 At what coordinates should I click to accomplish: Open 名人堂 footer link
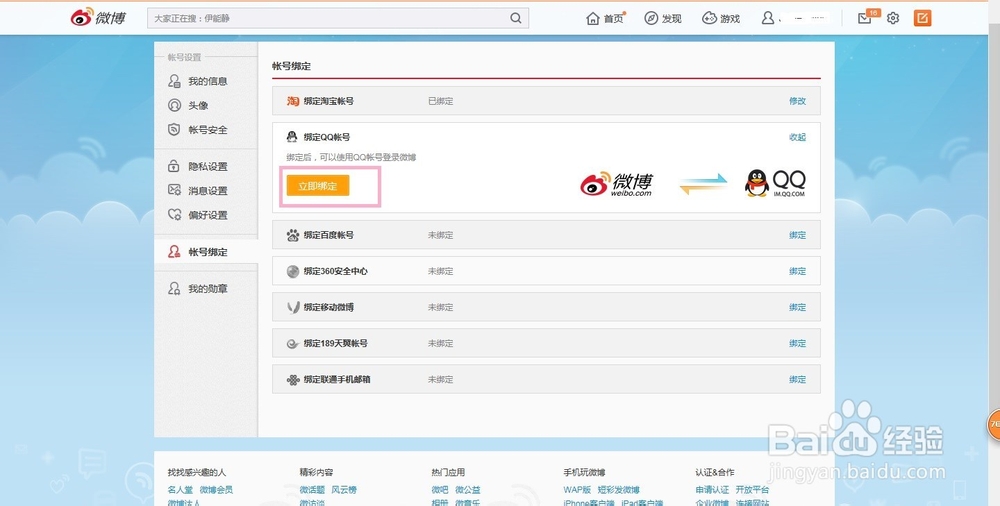tap(180, 490)
